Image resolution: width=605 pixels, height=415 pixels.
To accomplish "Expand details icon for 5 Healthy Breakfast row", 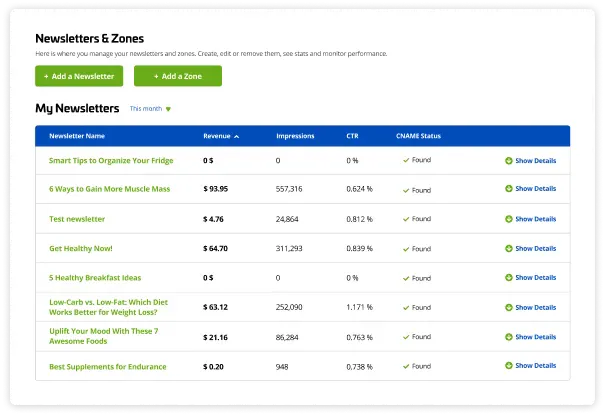I will 509,277.
